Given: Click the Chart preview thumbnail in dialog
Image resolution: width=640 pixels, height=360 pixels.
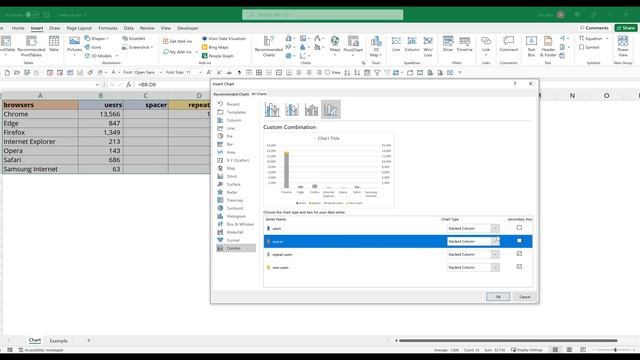Looking at the screenshot, I should [x=329, y=170].
